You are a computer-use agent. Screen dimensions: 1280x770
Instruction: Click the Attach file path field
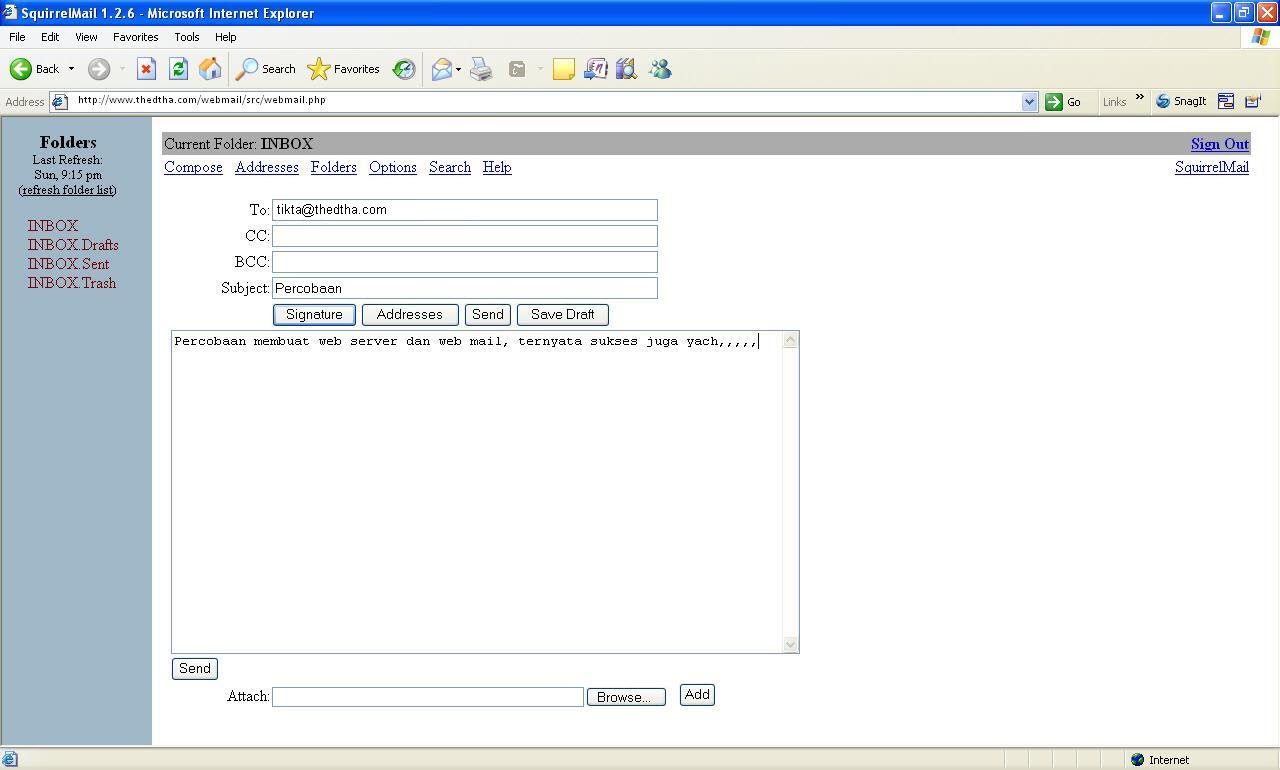pyautogui.click(x=428, y=697)
